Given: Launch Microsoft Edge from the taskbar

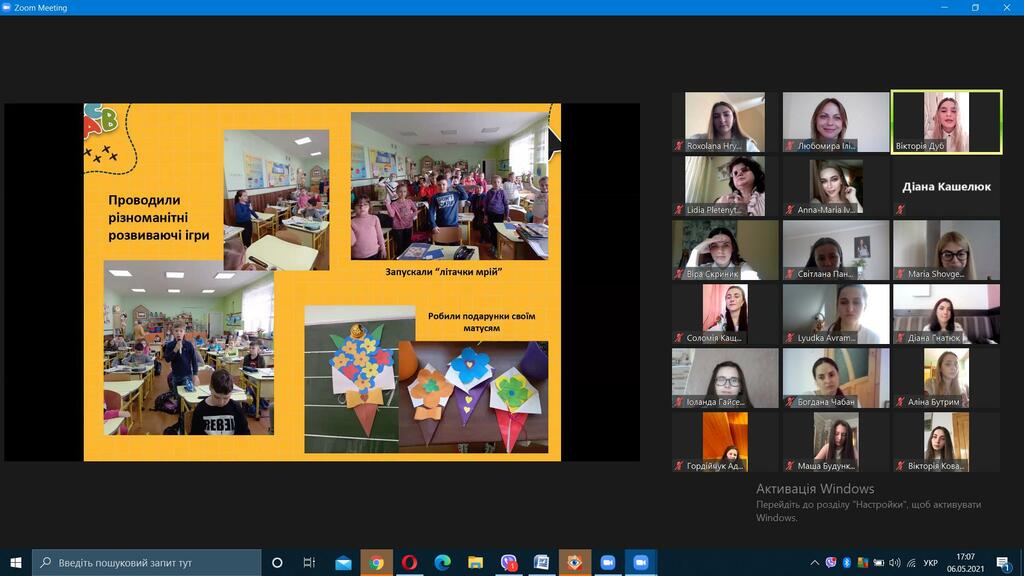Looking at the screenshot, I should [442, 562].
